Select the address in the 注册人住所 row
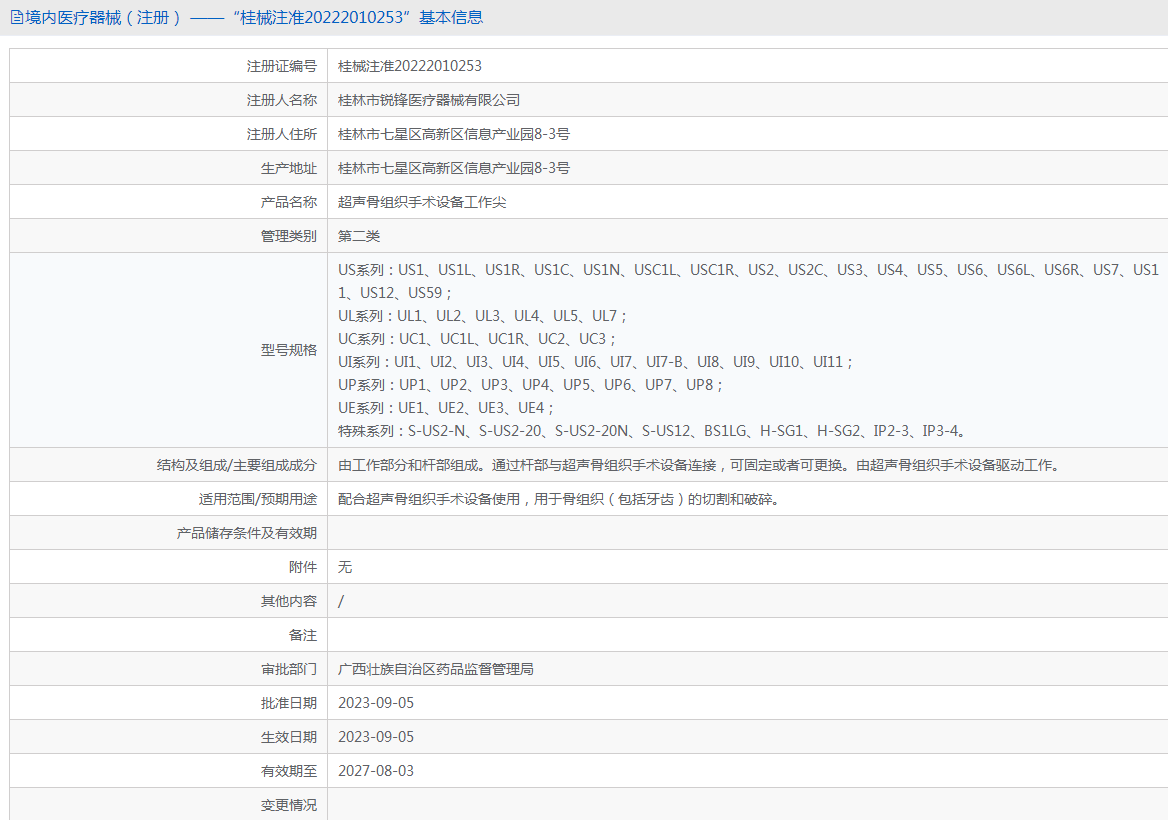Screen dimensions: 1168x820 tap(454, 134)
